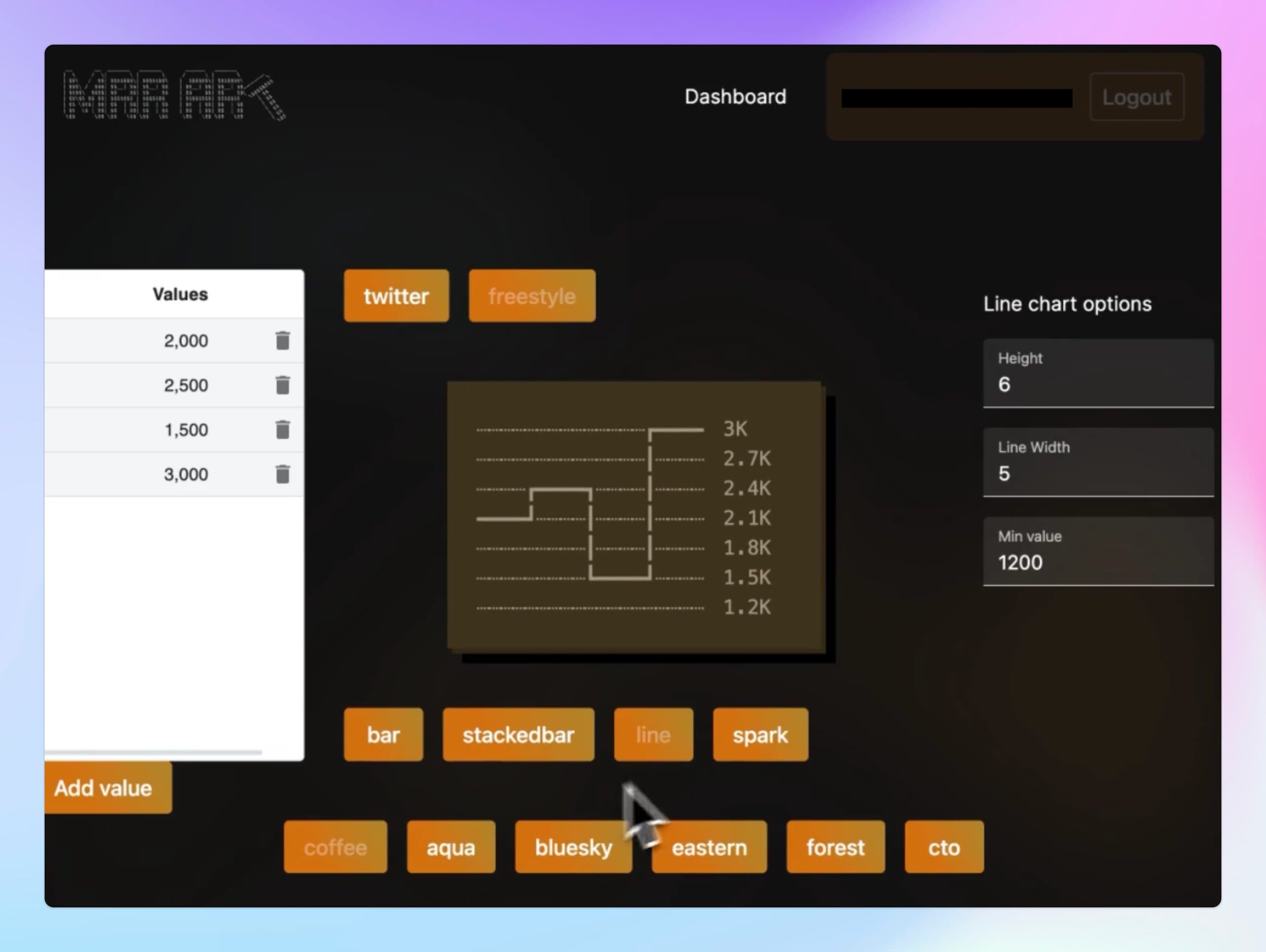
Task: Apply the coffee color theme
Action: click(x=336, y=847)
